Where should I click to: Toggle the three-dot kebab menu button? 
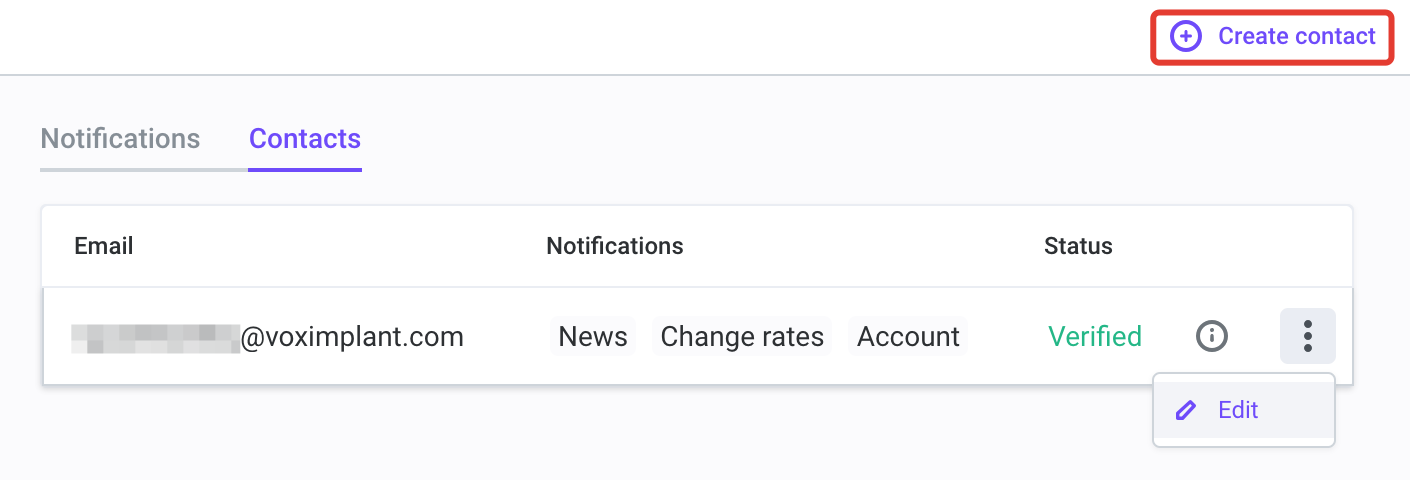click(x=1308, y=336)
